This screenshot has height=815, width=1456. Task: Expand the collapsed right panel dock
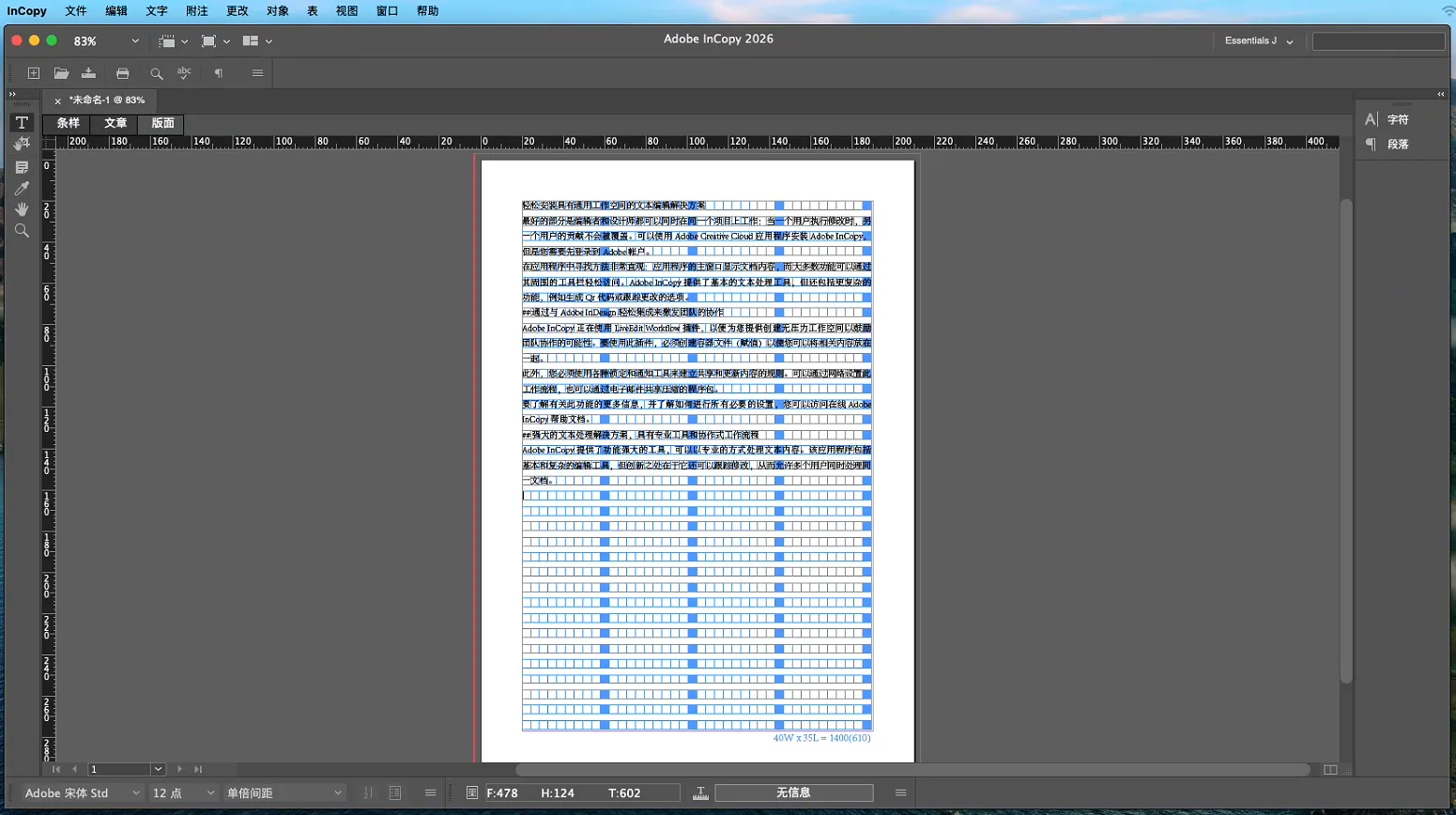tap(1440, 94)
